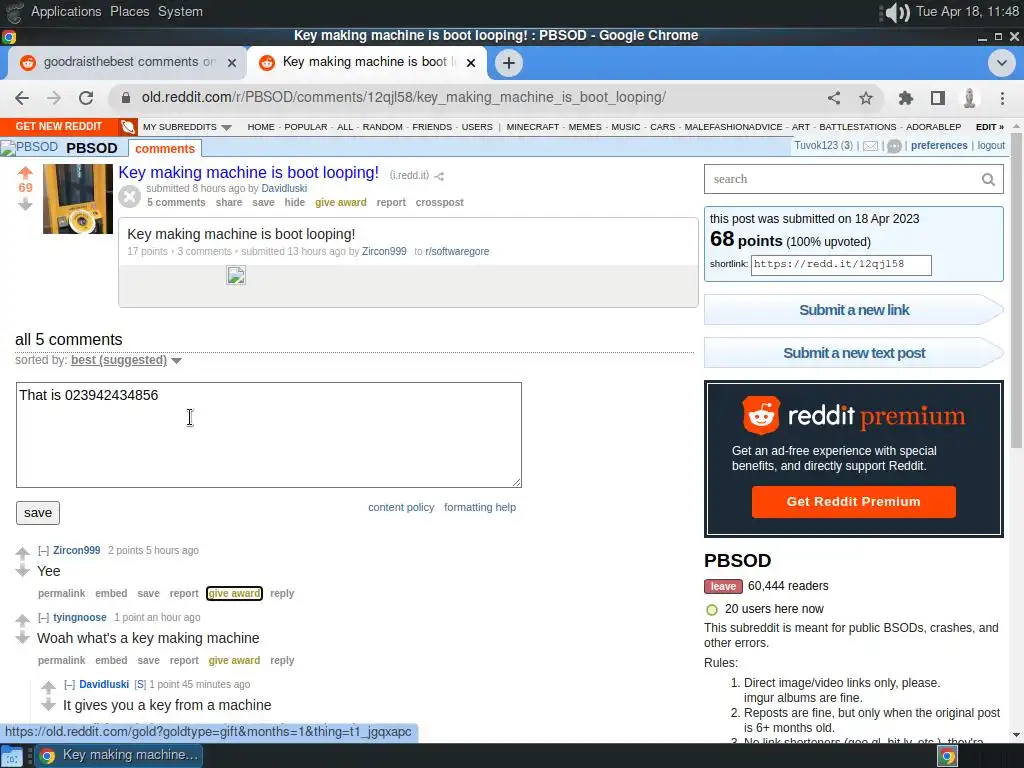
Task: Close the goodraisthebest comments tab
Action: click(x=232, y=63)
